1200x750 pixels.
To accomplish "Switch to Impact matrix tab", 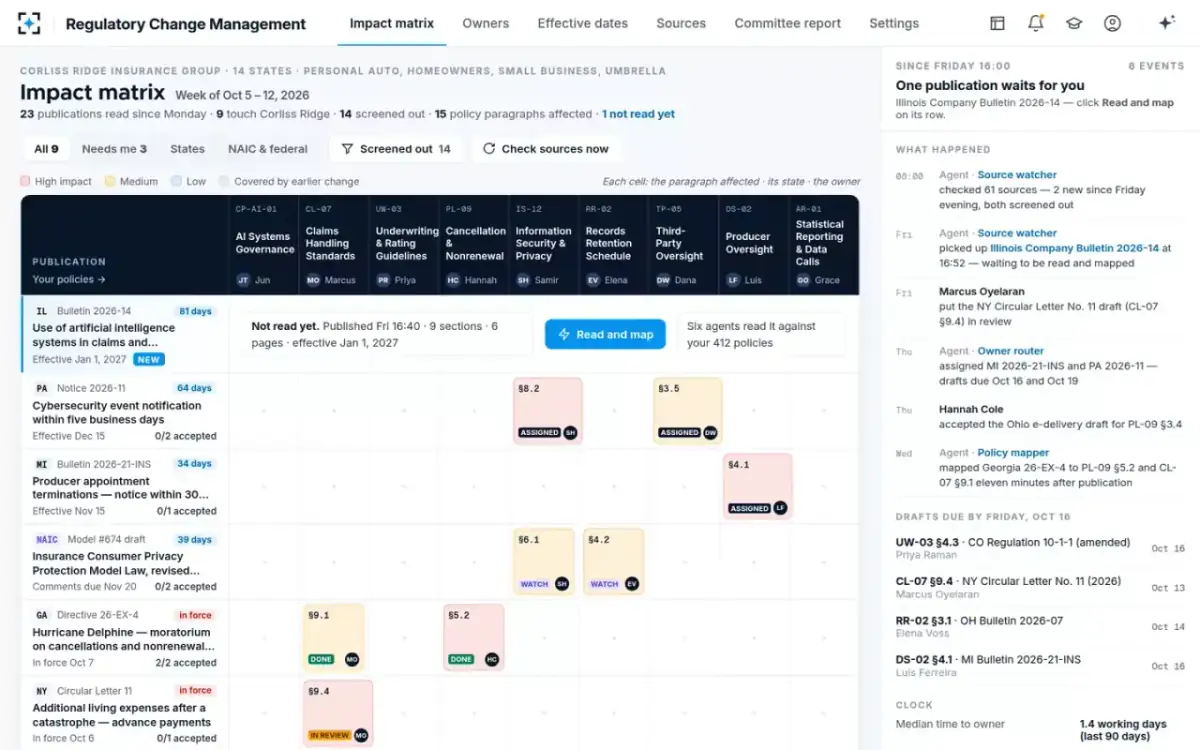I will coord(392,23).
